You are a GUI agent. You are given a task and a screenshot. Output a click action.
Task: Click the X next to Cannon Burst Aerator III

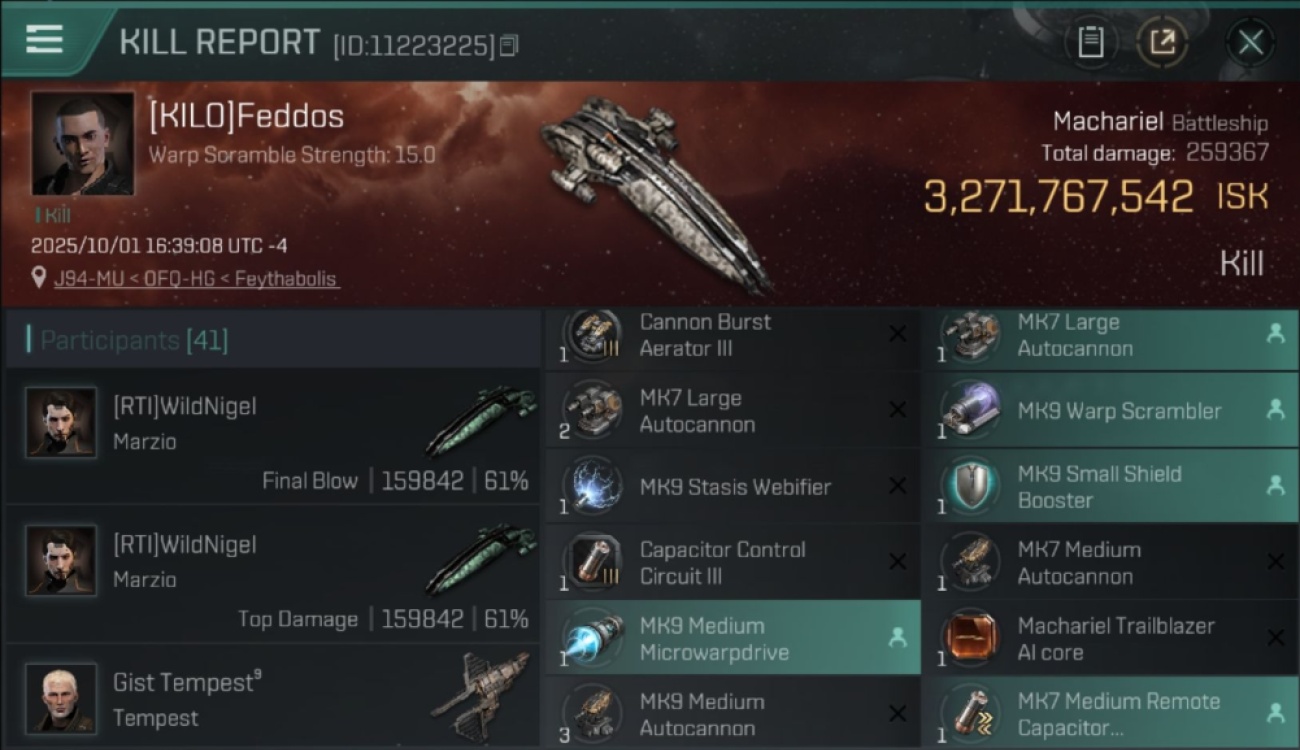tap(897, 335)
